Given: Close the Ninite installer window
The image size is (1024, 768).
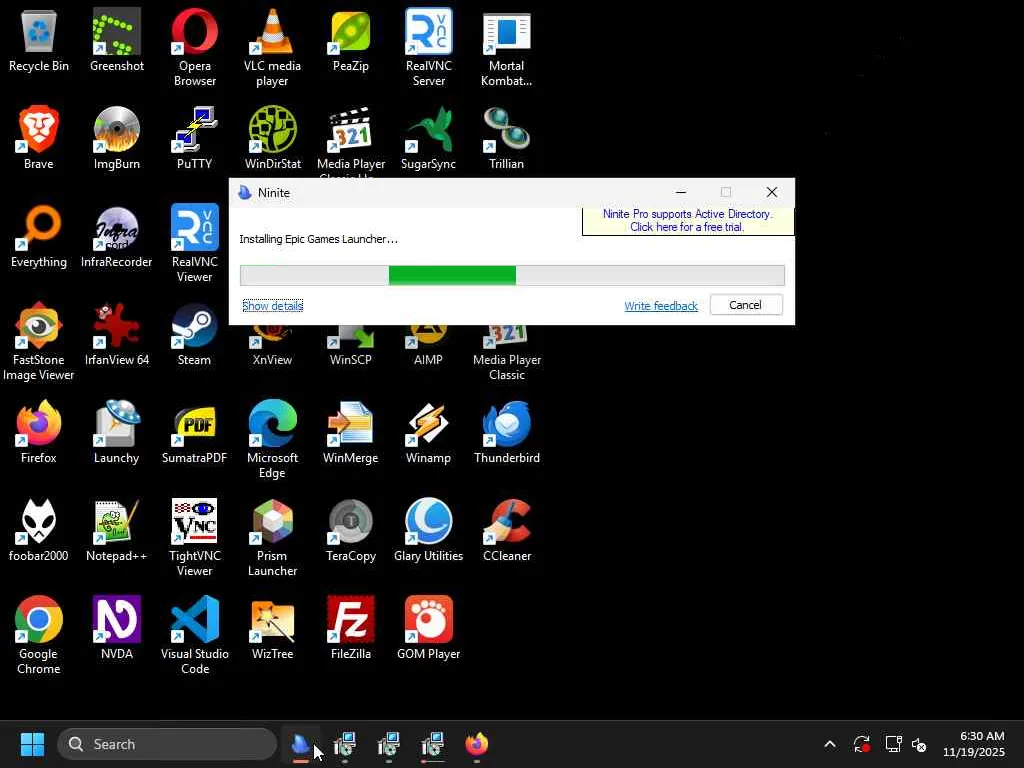Looking at the screenshot, I should 772,192.
